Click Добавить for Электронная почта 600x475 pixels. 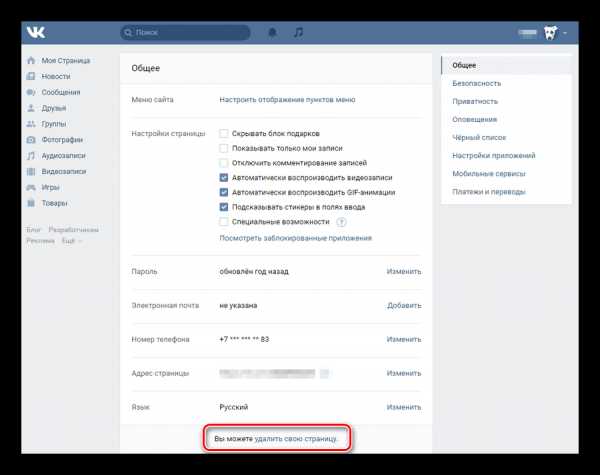(x=404, y=305)
